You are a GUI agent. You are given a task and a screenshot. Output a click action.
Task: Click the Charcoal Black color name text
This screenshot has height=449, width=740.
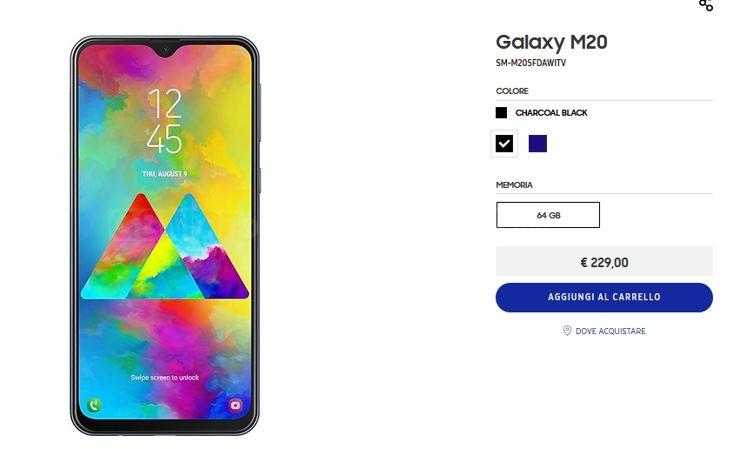tap(551, 113)
